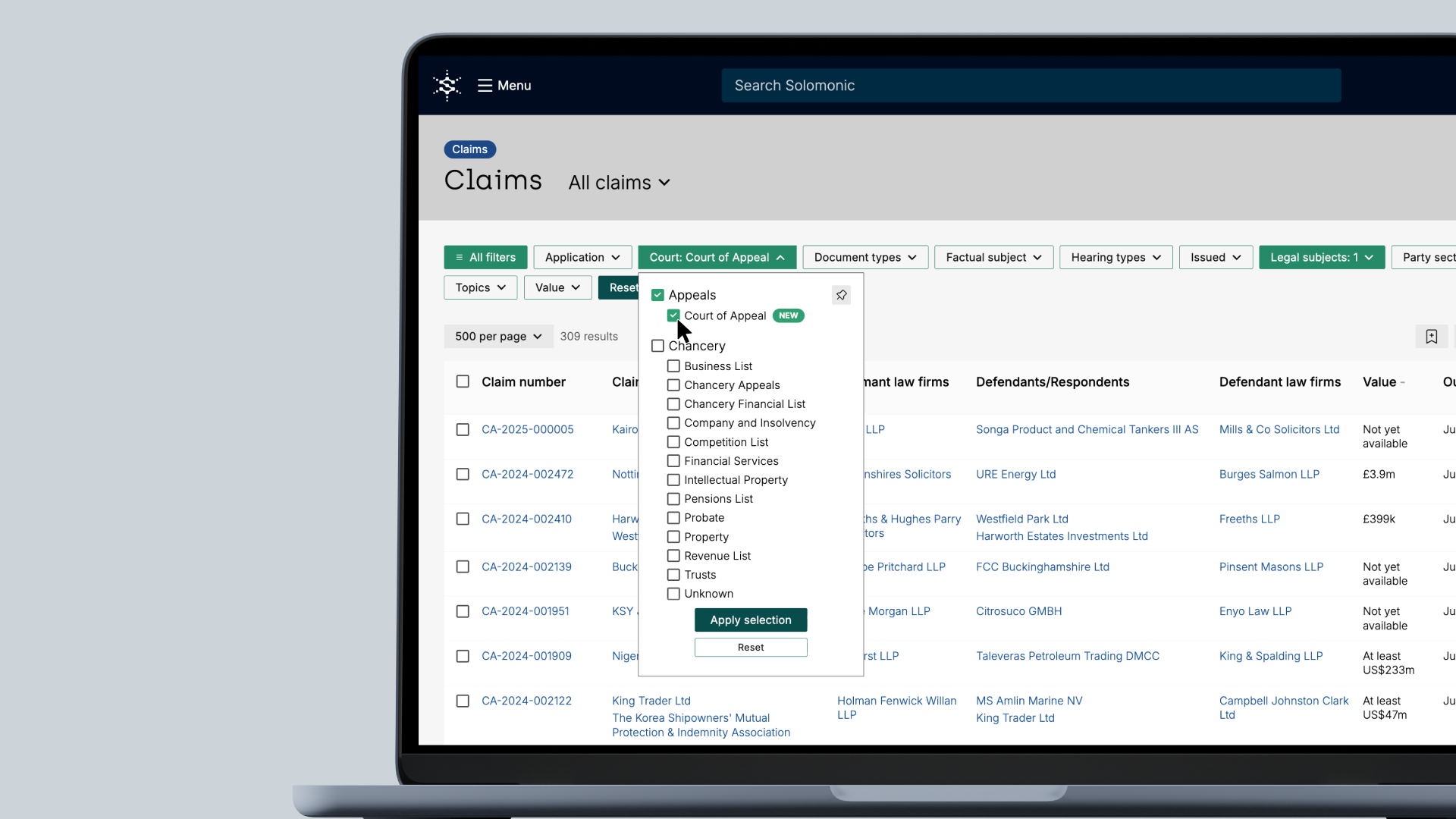This screenshot has height=819, width=1456.
Task: Click Reset inside the court dropdown
Action: click(x=751, y=648)
